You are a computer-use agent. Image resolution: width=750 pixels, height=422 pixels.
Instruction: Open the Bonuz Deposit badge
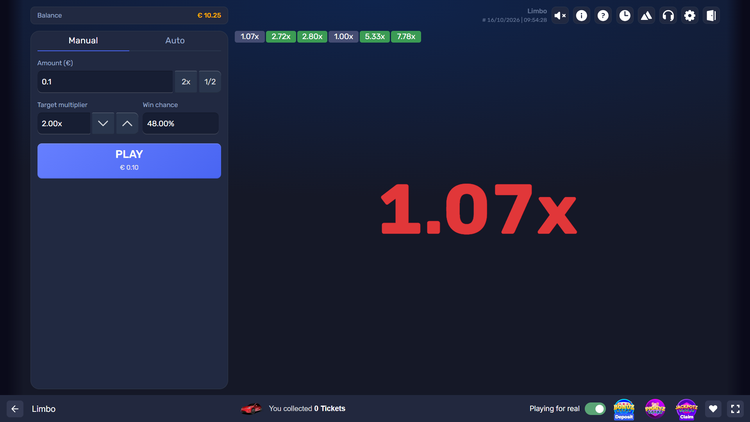tap(624, 409)
